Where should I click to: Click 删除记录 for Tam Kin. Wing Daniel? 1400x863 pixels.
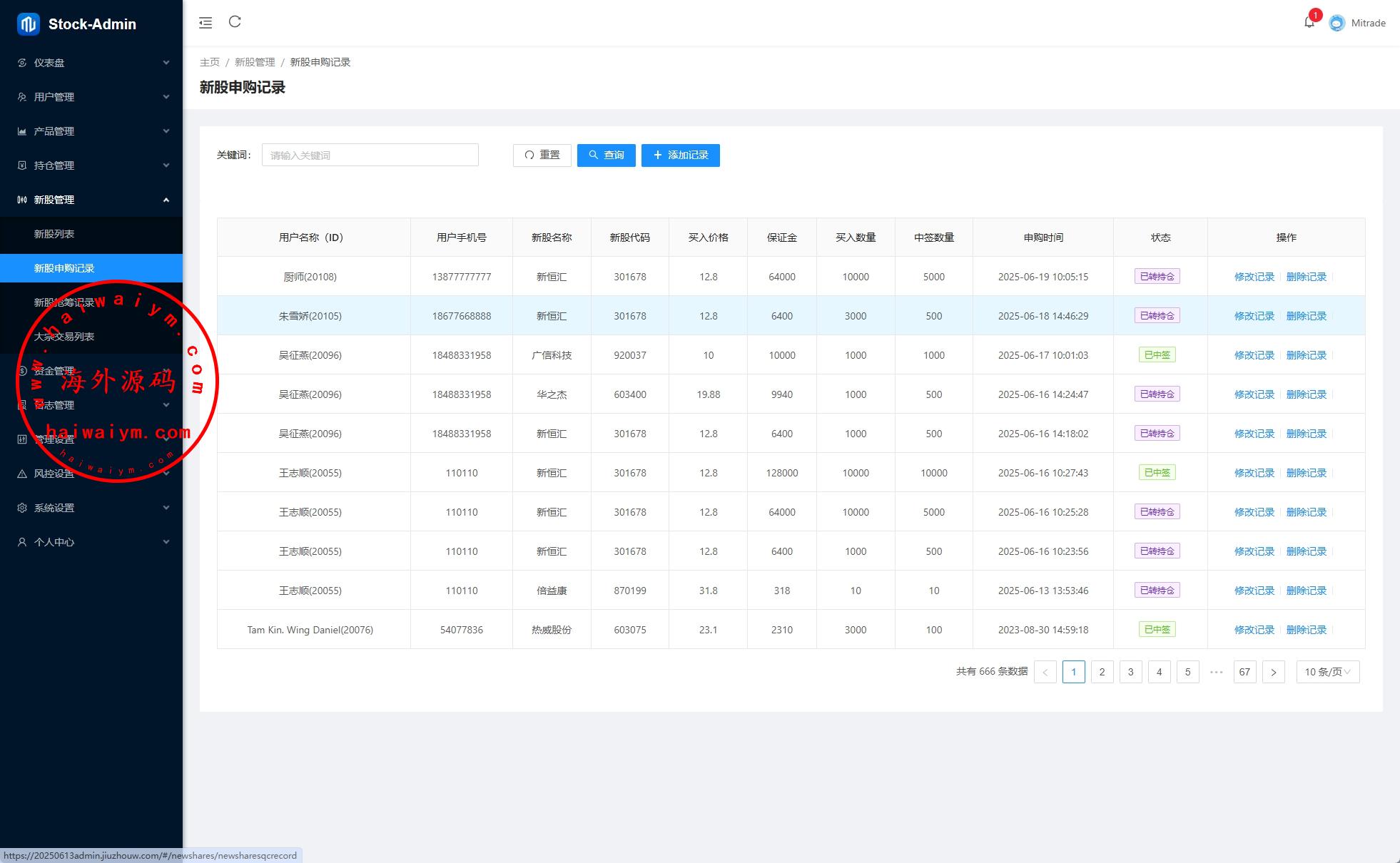click(1306, 630)
